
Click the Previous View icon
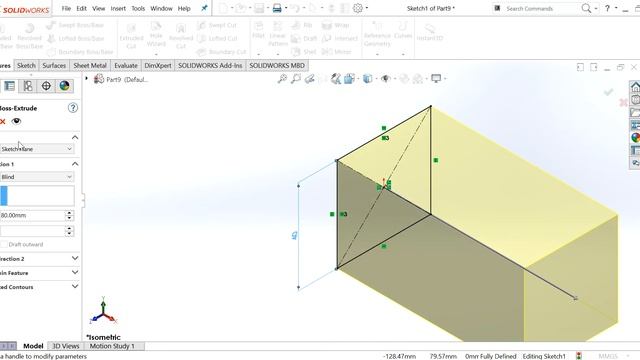310,79
